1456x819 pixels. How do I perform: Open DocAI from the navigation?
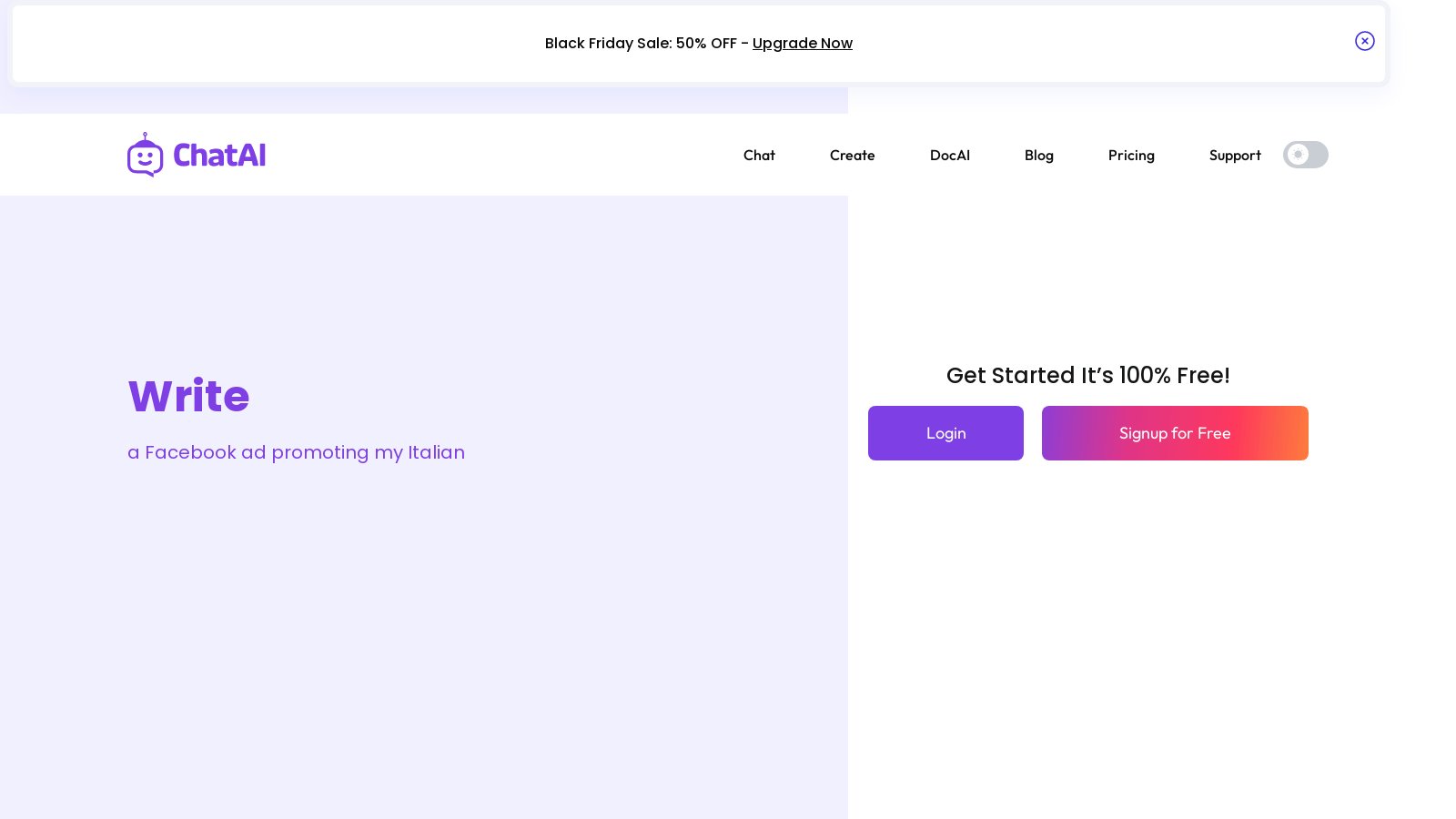(949, 156)
